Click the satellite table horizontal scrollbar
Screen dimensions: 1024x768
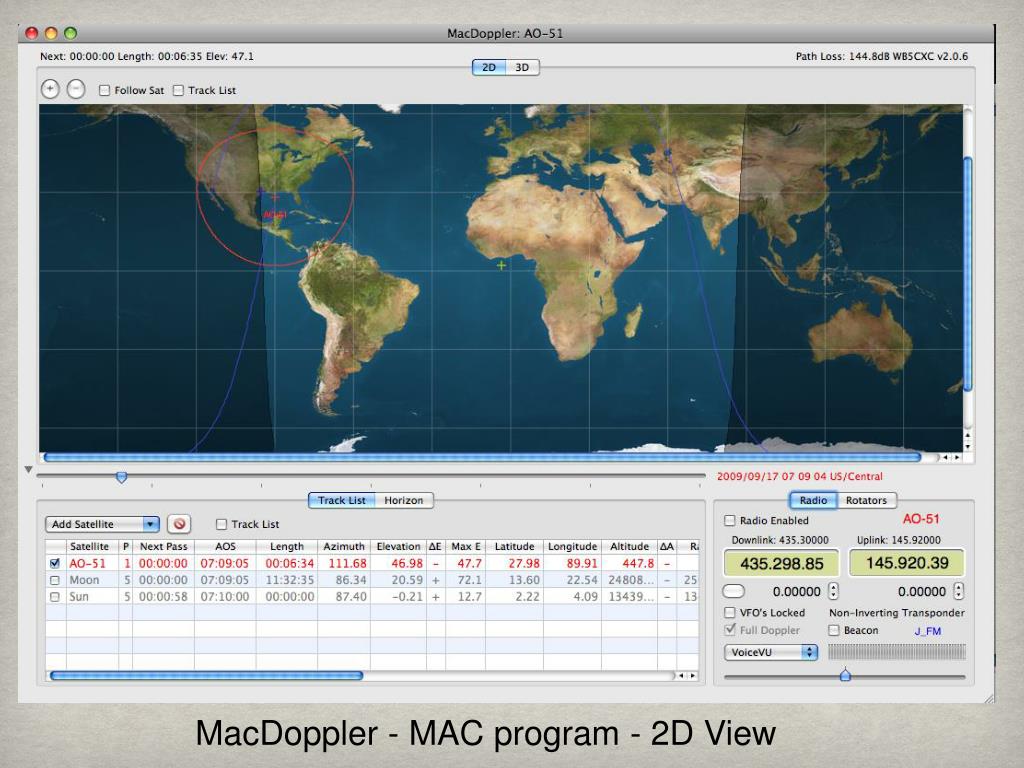tap(206, 675)
